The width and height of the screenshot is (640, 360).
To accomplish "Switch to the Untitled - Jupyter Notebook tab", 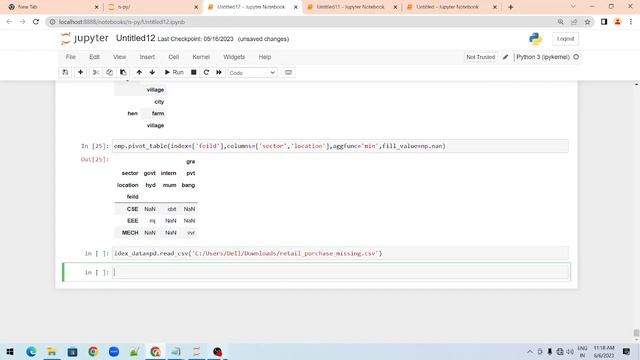I will click(x=451, y=7).
